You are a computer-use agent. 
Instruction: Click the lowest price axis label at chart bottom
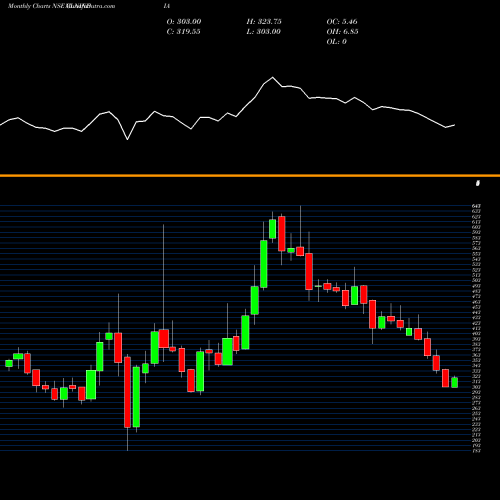point(476,451)
